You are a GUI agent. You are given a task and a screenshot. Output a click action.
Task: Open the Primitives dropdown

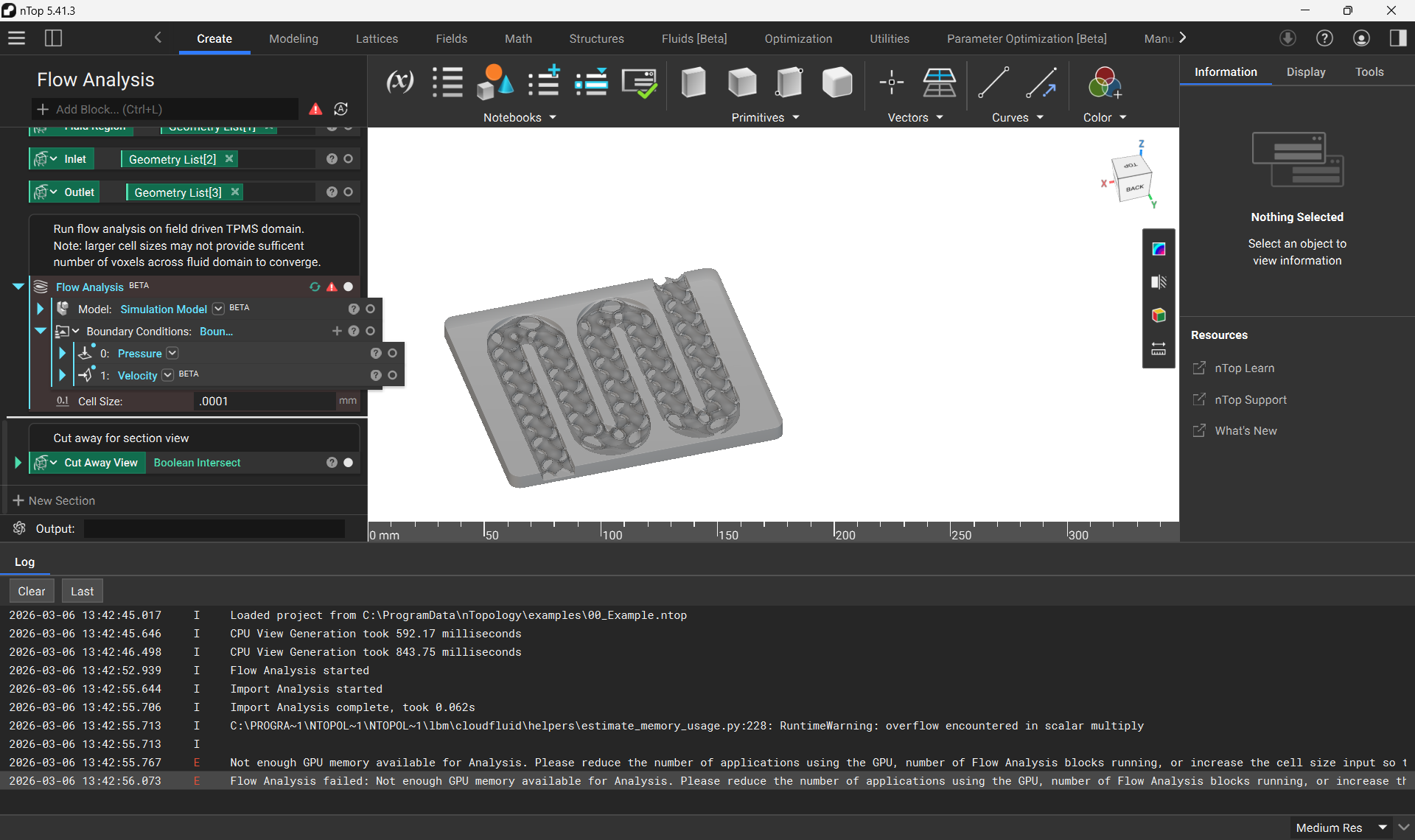[765, 117]
